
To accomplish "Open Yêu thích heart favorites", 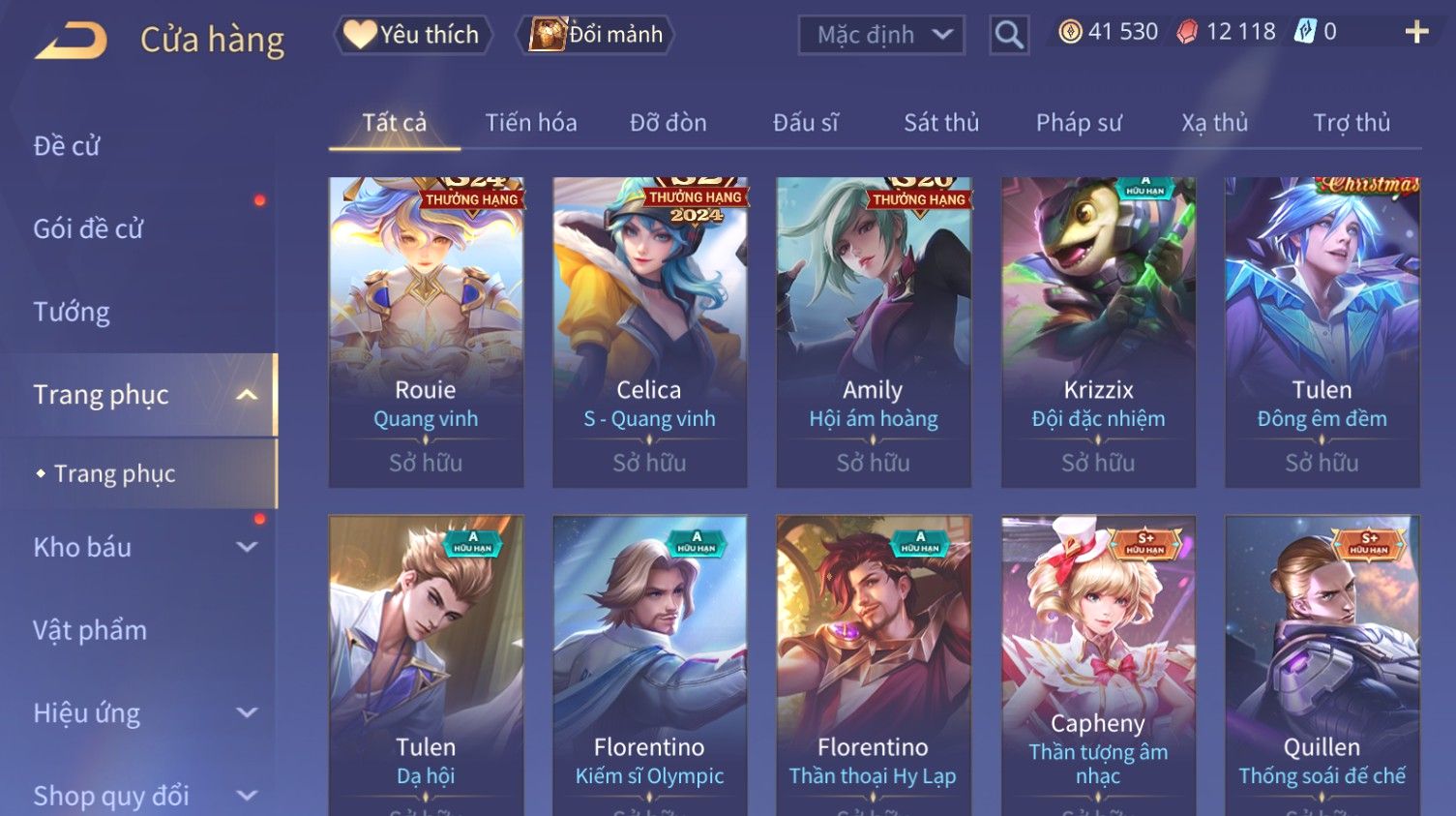I will coord(413,35).
